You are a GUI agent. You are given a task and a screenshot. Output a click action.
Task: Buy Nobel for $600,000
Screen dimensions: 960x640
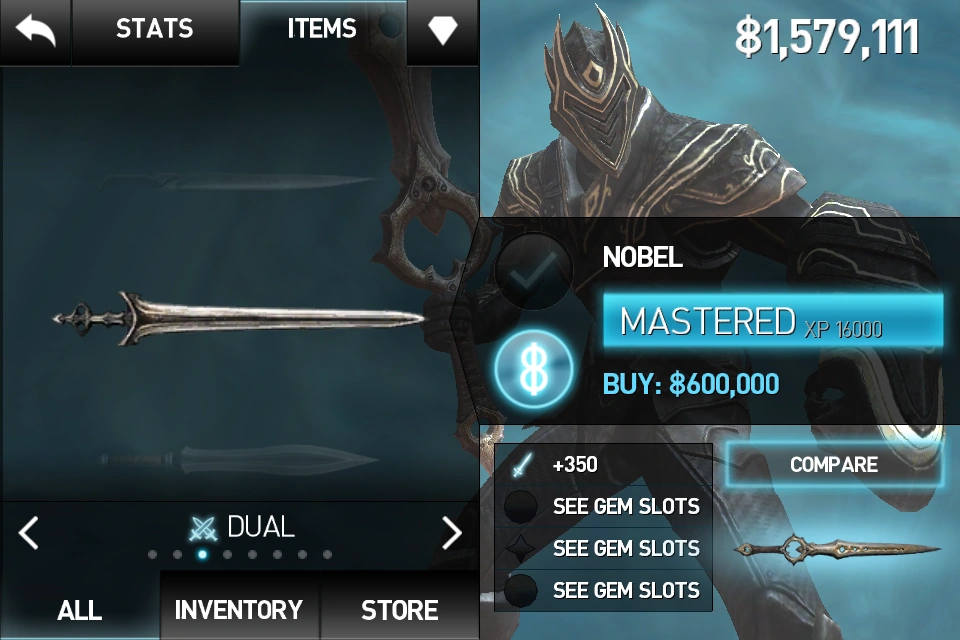point(691,385)
